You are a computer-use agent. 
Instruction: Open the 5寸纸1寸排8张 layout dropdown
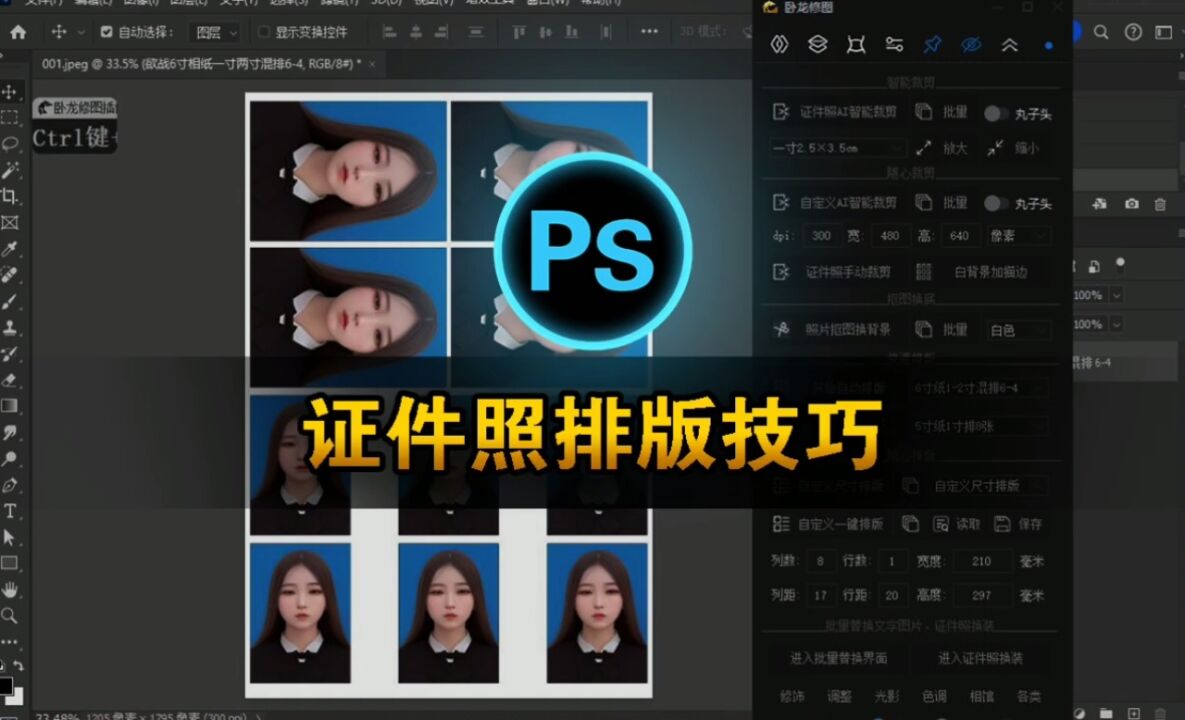[978, 426]
